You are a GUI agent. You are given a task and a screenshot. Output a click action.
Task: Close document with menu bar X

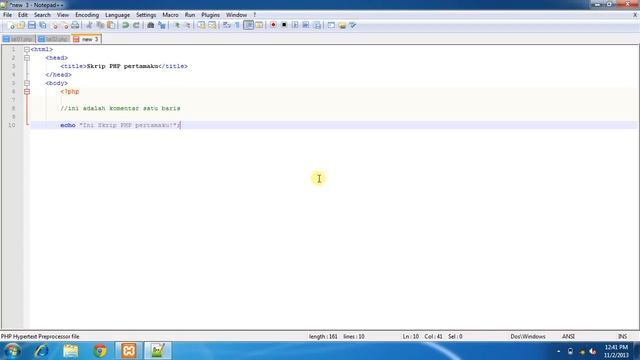[635, 15]
